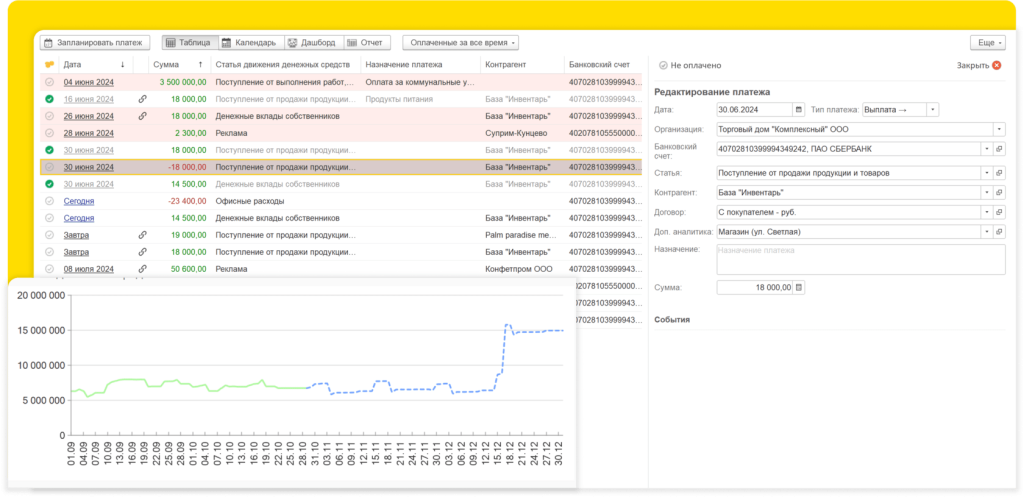This screenshot has width=1024, height=497.
Task: Switch to the Таблица view
Action: pyautogui.click(x=189, y=42)
